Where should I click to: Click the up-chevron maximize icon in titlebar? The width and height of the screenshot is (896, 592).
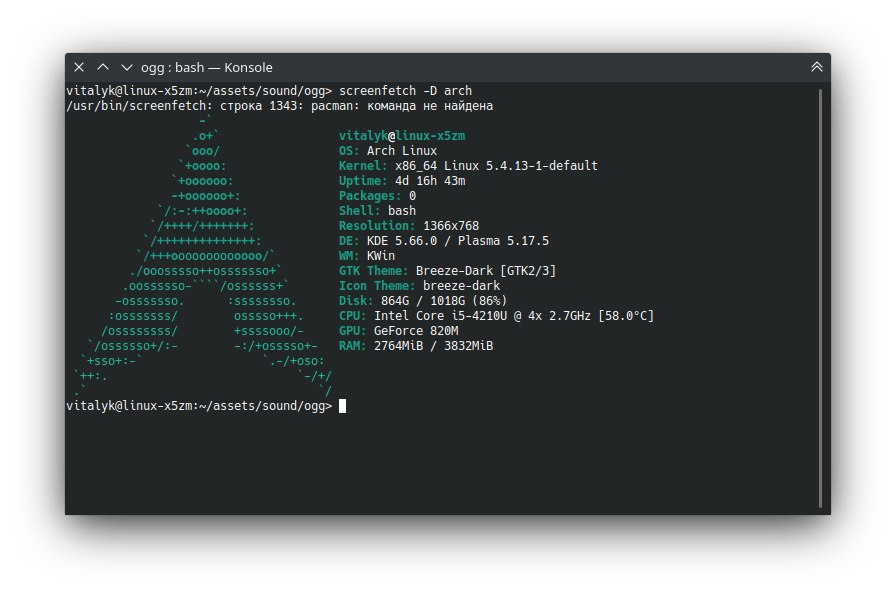tap(103, 67)
